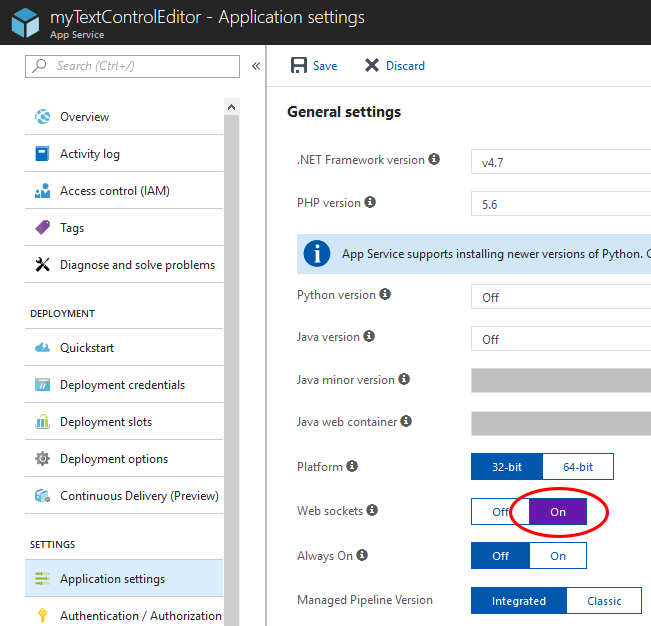The image size is (651, 626).
Task: Collapse the sidebar with double chevron
Action: click(x=256, y=66)
